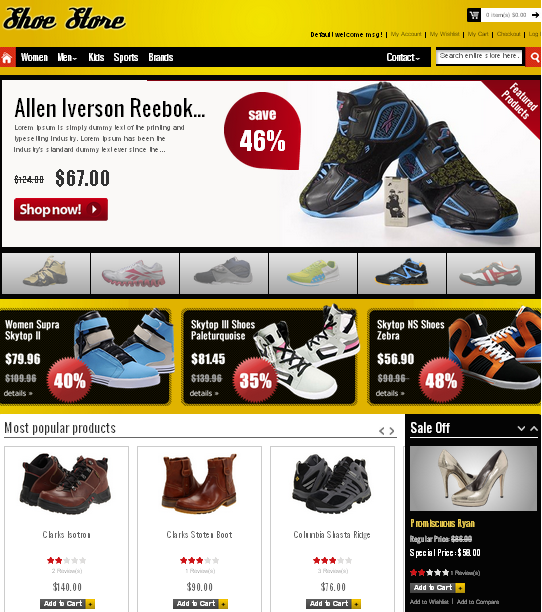The width and height of the screenshot is (542, 612).
Task: Show next popular products arrow
Action: 392,431
